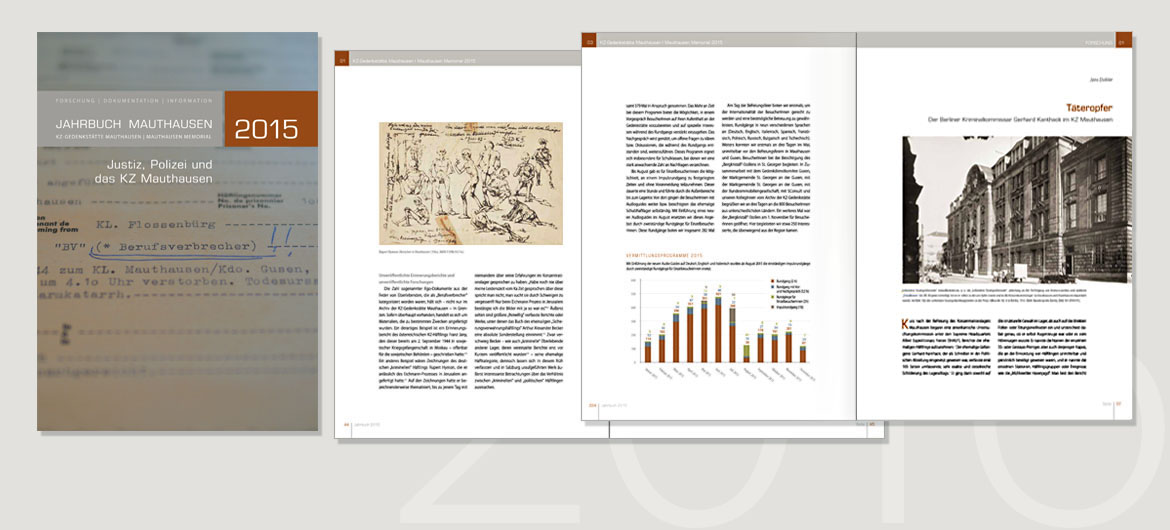Click the underlined "Berufsverbrecher" text on cover
This screenshot has height=530, width=1170.
tap(176, 245)
